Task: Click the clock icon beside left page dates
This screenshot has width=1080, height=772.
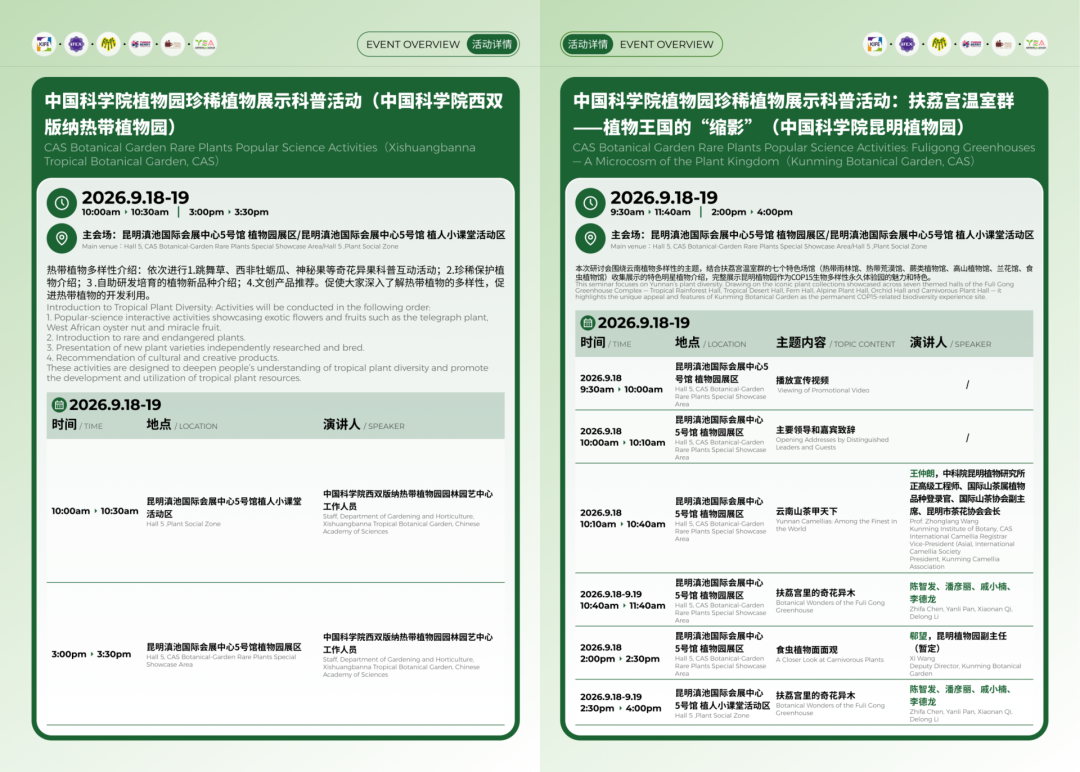Action: point(61,203)
